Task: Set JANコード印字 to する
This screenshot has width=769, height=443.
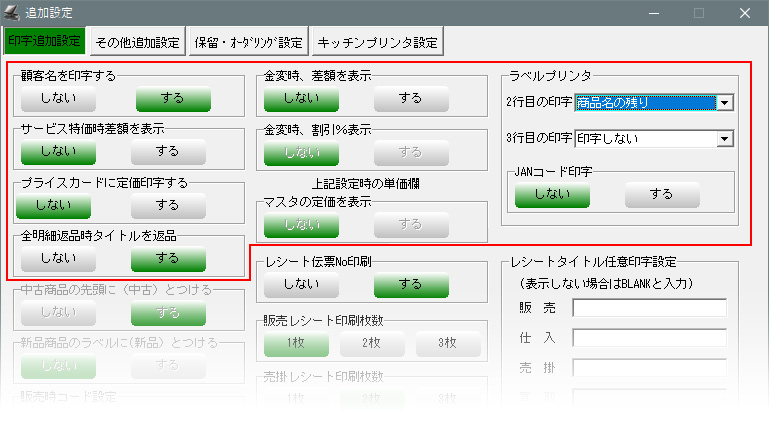Action: click(x=662, y=195)
